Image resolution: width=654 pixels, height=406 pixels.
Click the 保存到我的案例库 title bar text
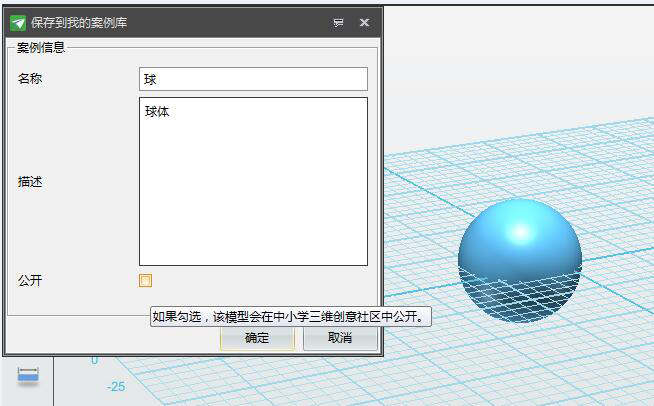pyautogui.click(x=80, y=22)
